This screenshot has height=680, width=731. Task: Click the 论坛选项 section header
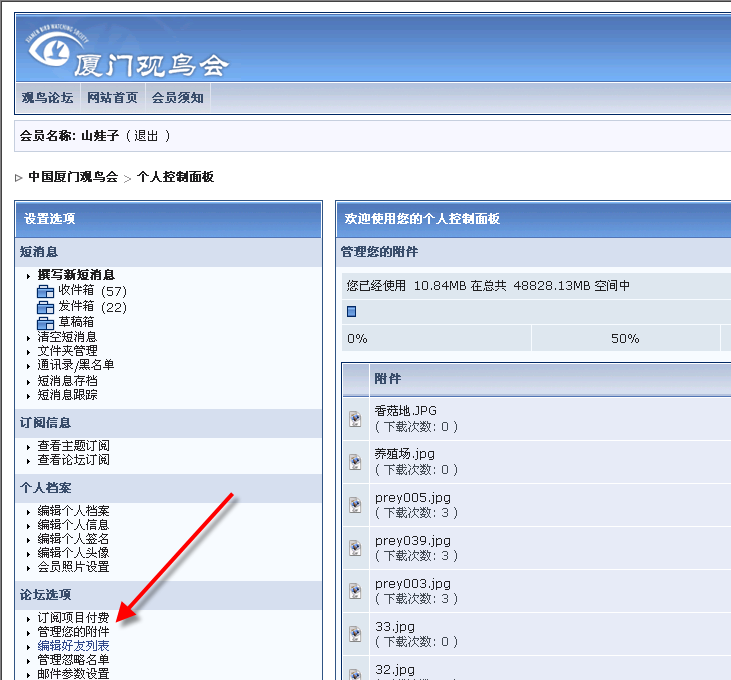click(45, 595)
